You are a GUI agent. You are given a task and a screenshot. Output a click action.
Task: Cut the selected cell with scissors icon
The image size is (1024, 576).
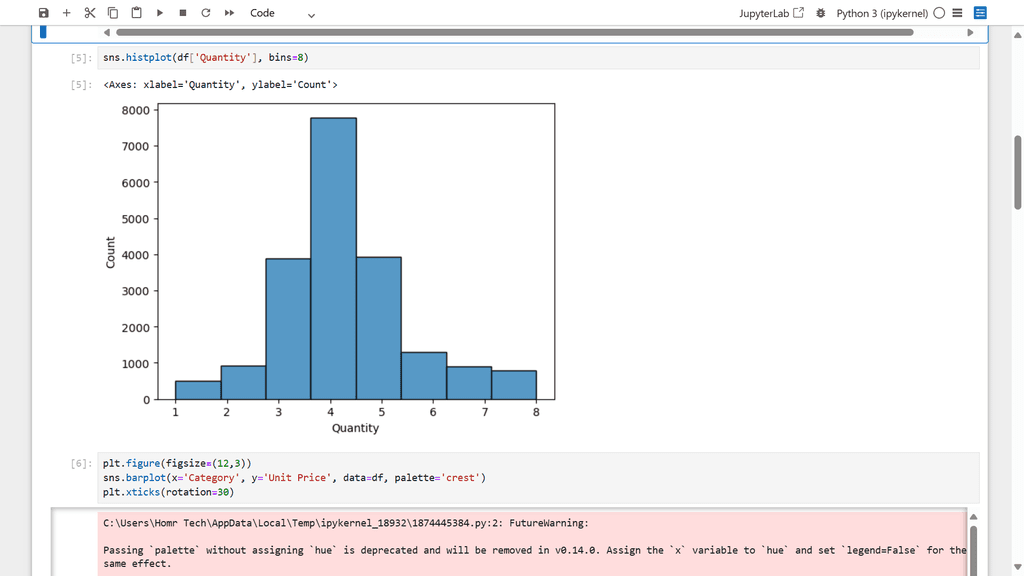90,13
